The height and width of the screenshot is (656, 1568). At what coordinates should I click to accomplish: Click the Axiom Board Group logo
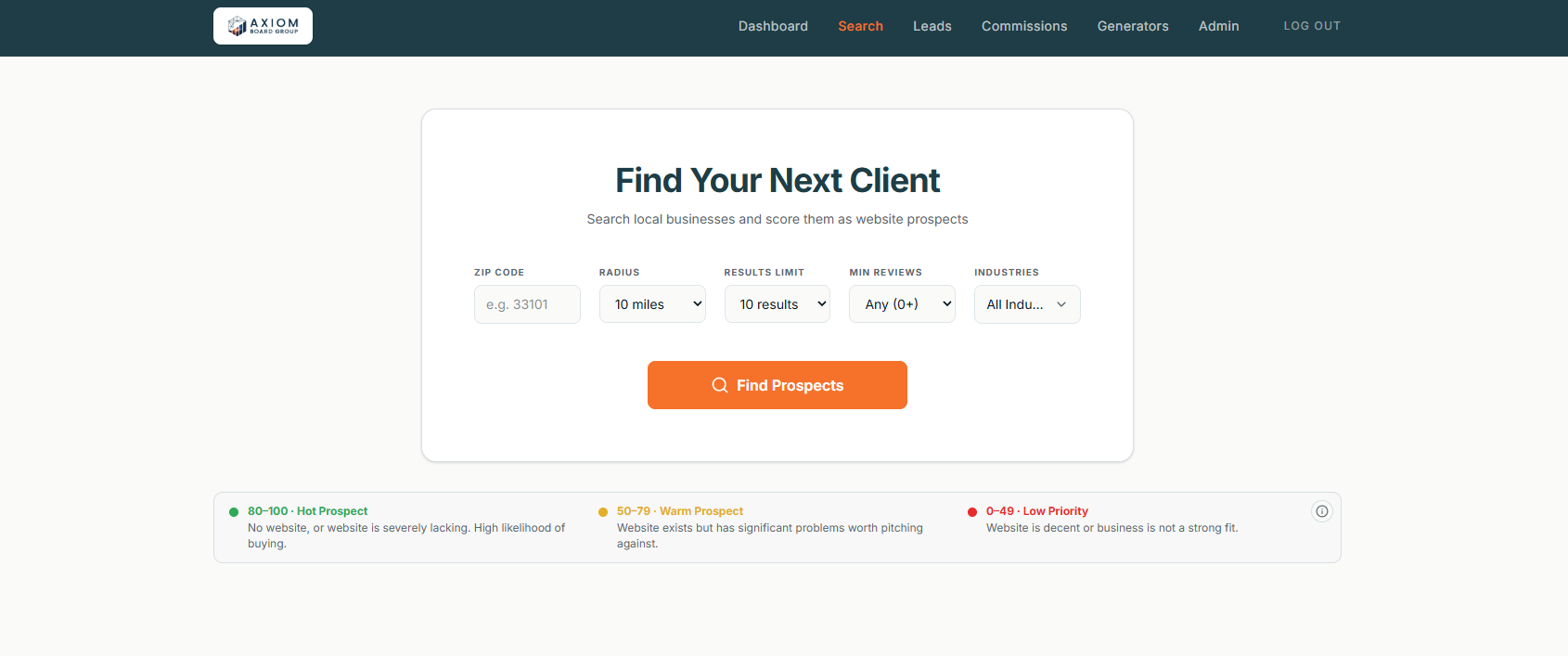coord(263,26)
